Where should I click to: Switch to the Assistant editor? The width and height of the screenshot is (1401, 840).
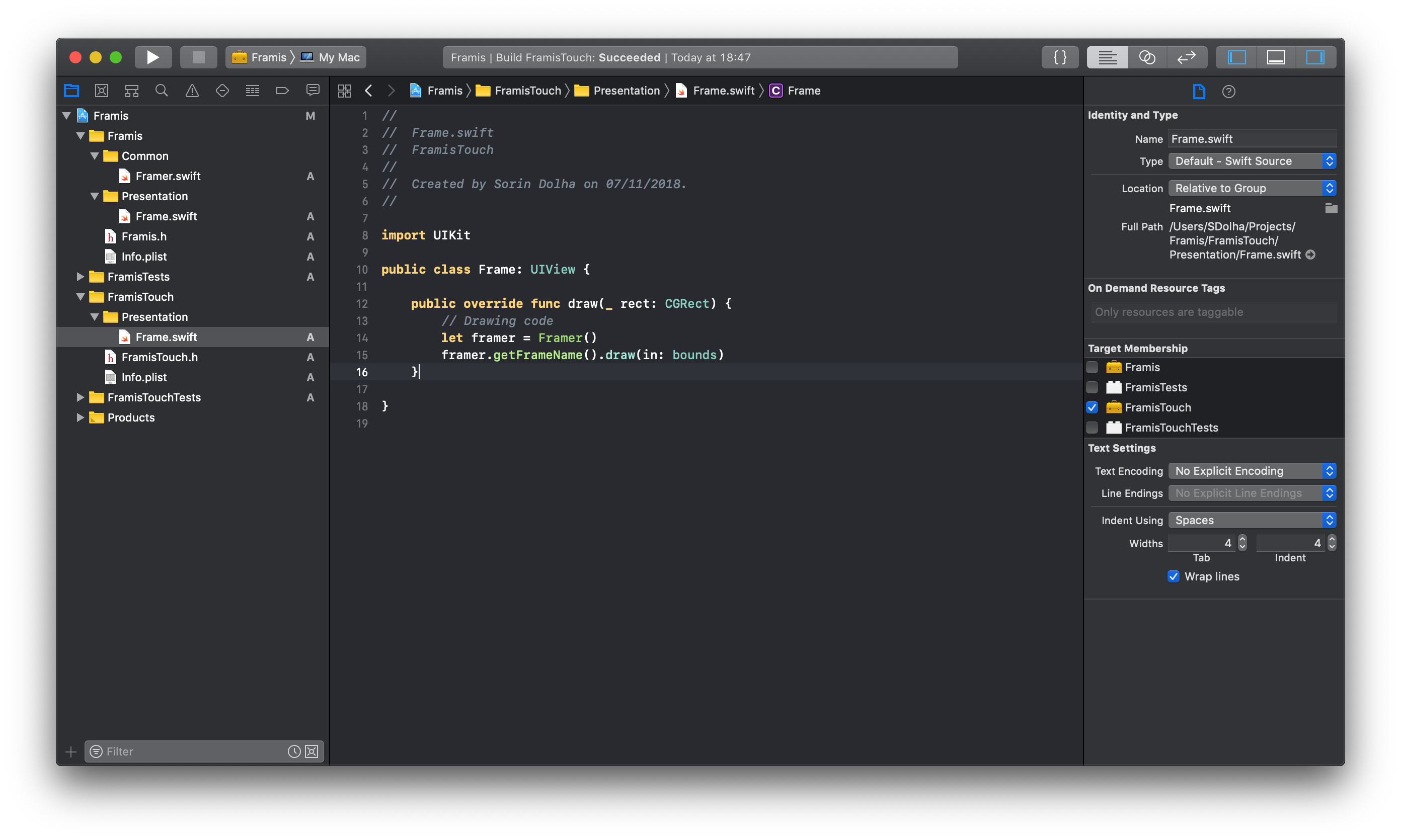click(1147, 57)
